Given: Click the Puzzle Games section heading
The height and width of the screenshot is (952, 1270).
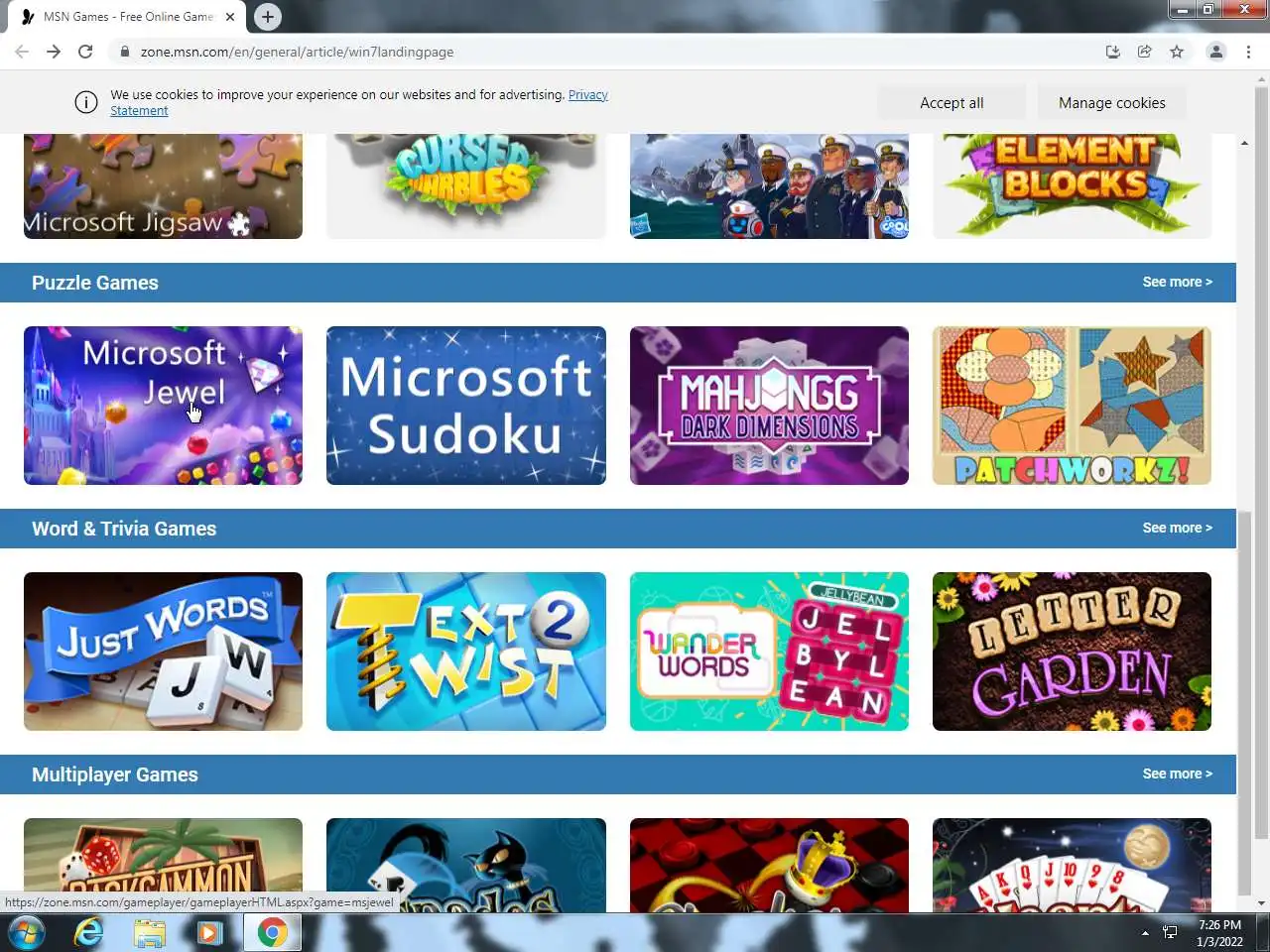Looking at the screenshot, I should point(95,283).
